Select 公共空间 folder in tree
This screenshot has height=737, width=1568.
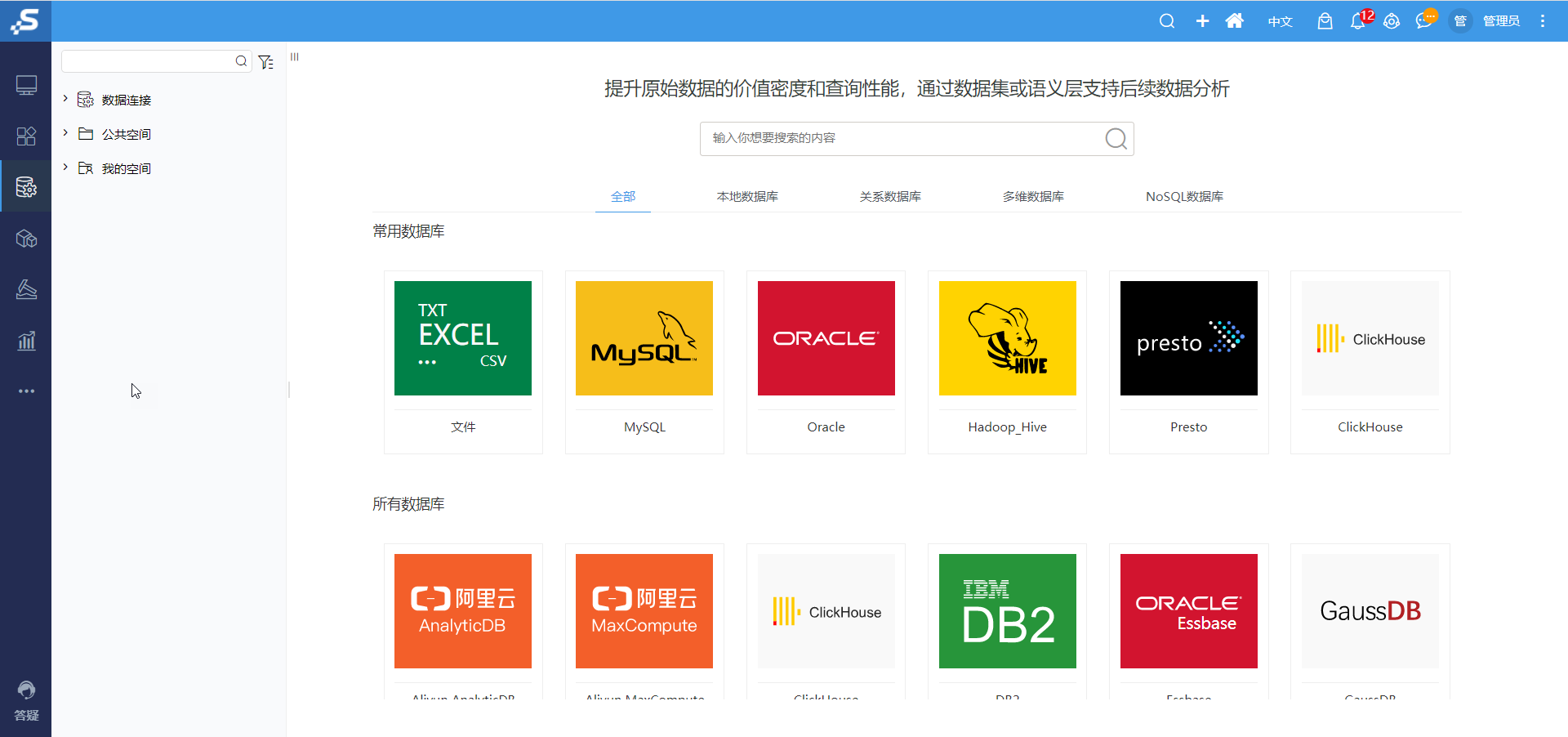pyautogui.click(x=126, y=134)
